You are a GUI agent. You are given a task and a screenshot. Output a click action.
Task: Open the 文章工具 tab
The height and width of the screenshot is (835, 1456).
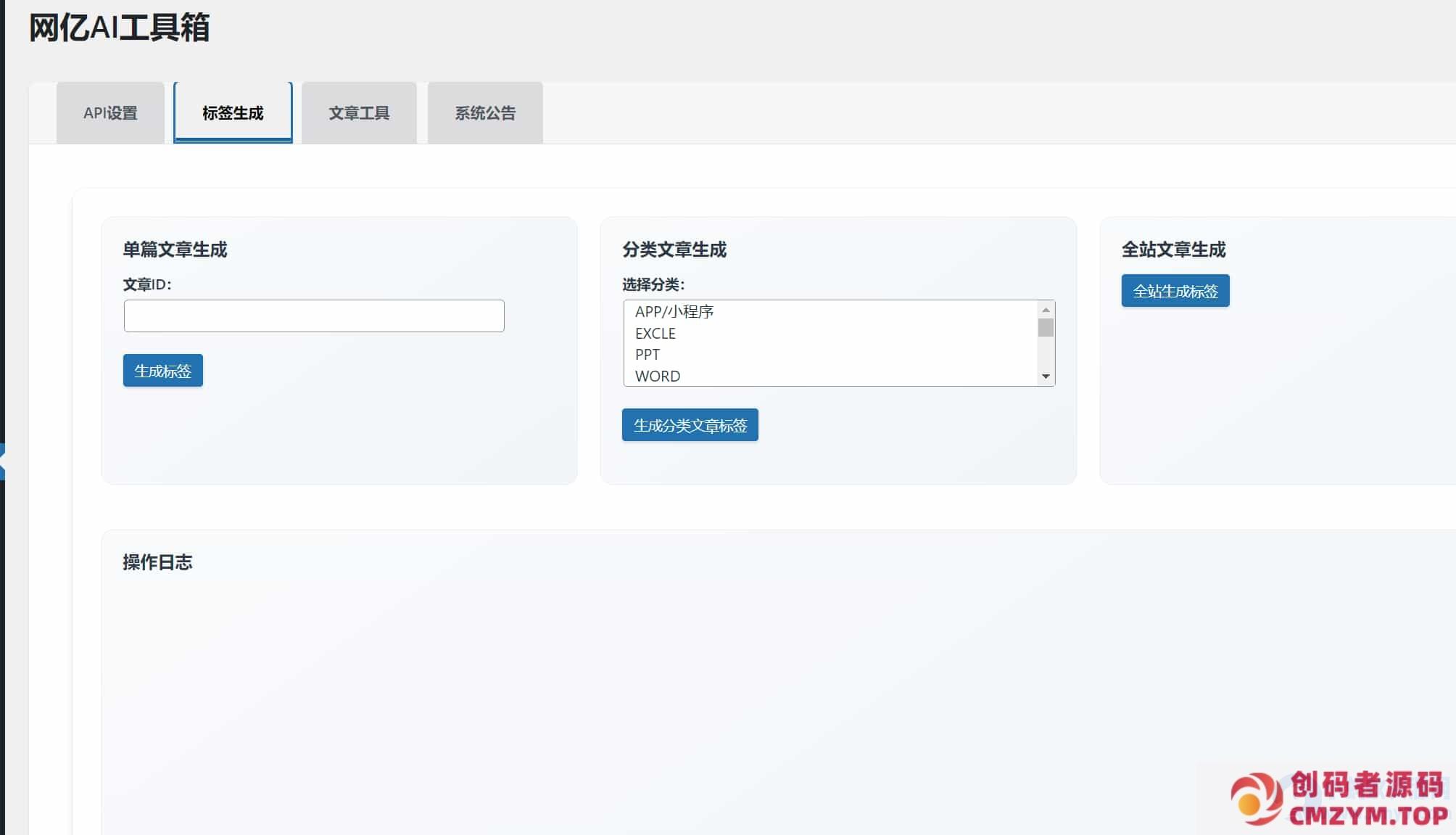[x=359, y=113]
